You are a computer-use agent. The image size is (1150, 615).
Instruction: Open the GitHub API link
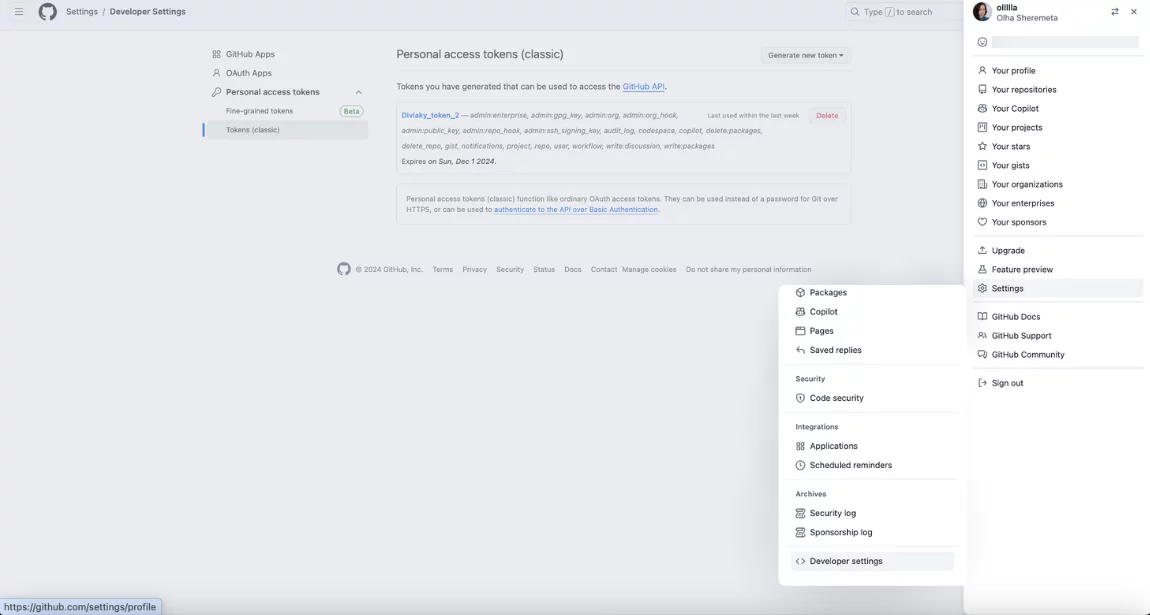pos(644,86)
